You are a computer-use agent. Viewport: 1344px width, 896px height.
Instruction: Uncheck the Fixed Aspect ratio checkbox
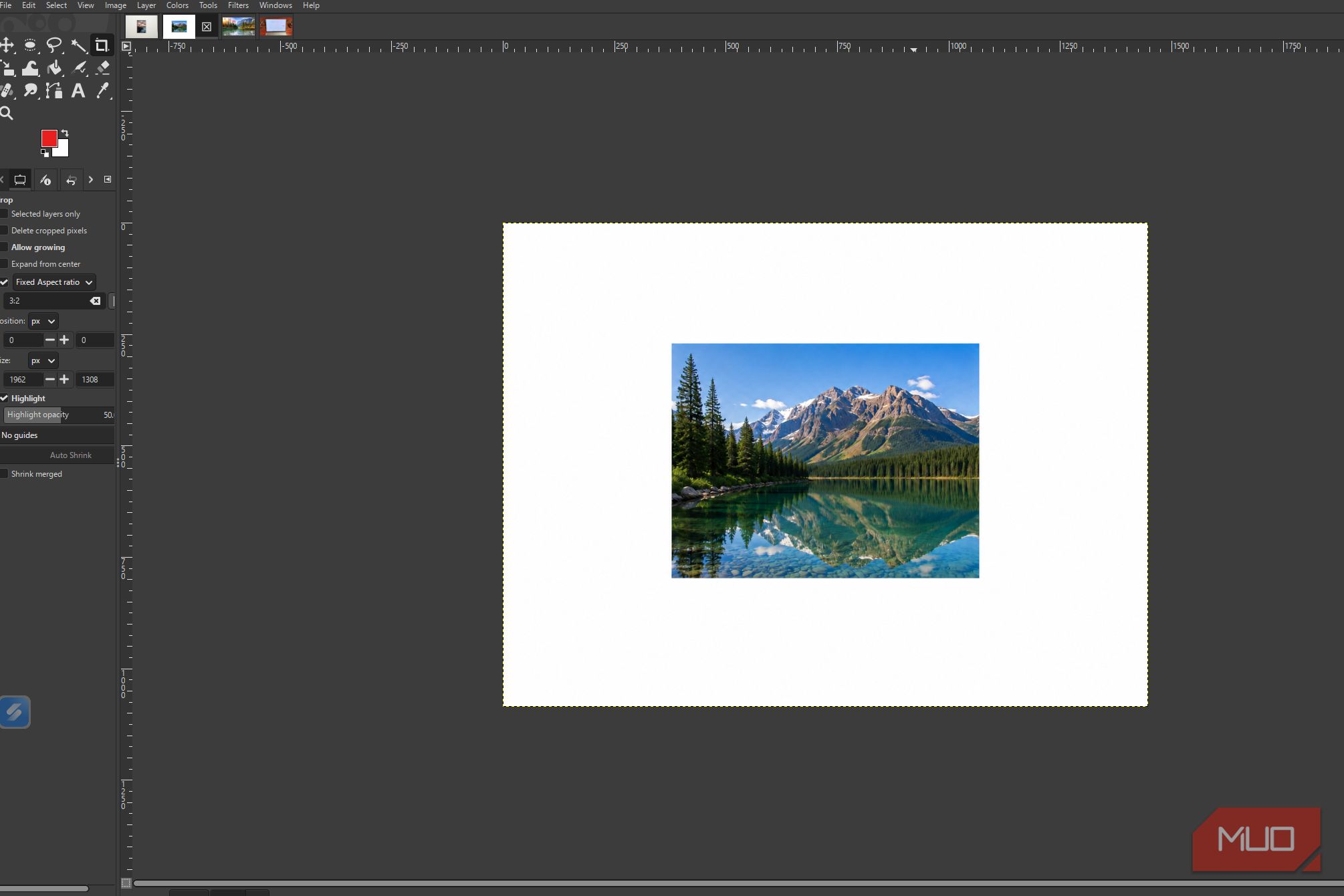[4, 282]
